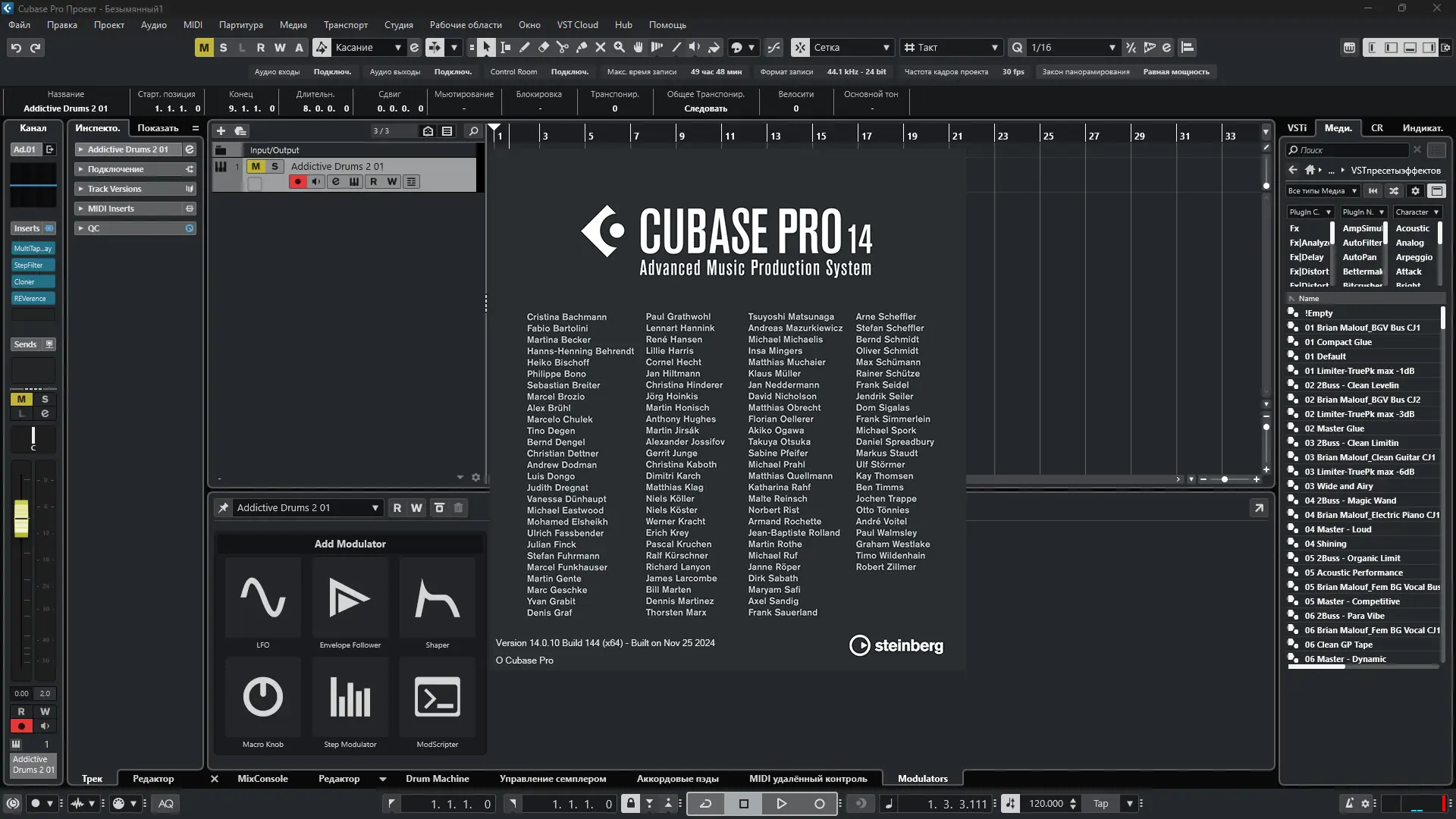Add the Macro Knob modulator

[262, 698]
